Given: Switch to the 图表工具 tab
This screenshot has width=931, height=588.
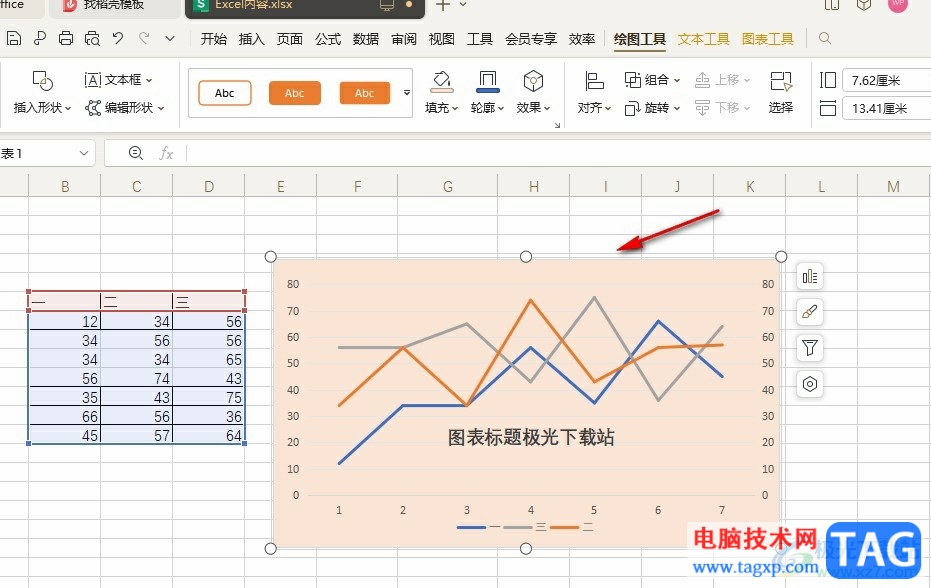Looking at the screenshot, I should point(768,39).
